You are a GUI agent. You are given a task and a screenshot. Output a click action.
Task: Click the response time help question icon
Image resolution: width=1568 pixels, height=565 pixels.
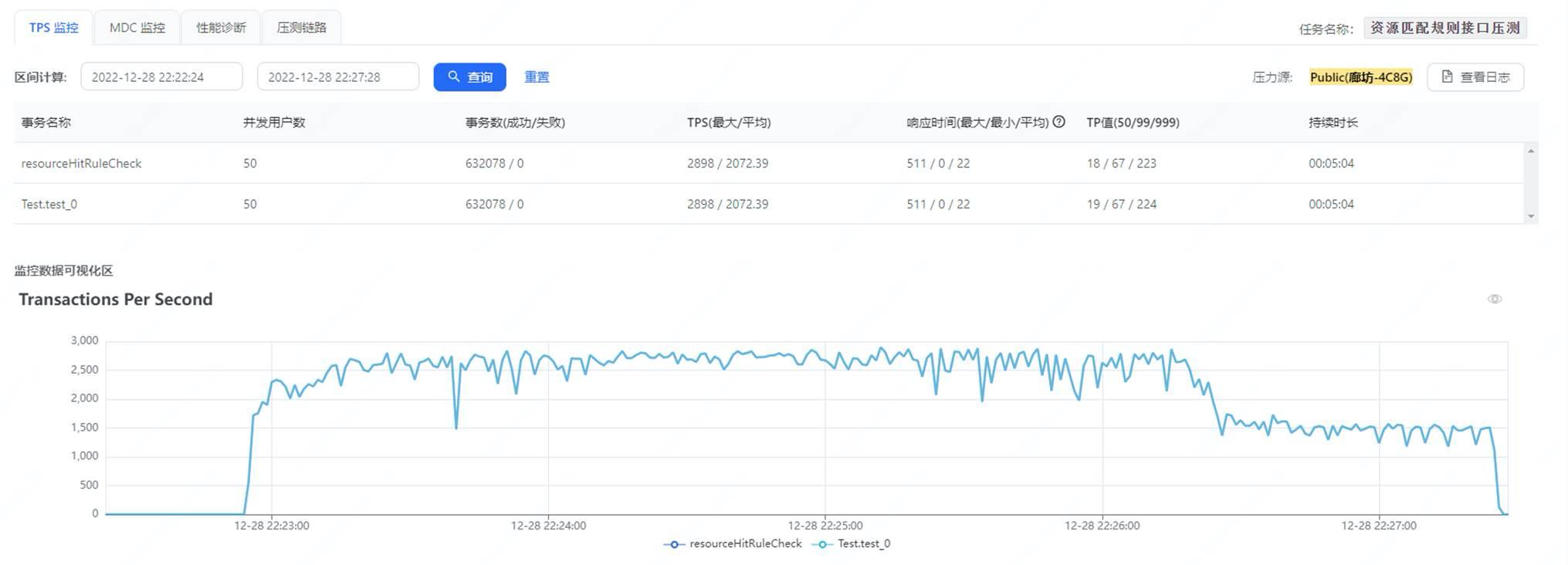[1059, 121]
